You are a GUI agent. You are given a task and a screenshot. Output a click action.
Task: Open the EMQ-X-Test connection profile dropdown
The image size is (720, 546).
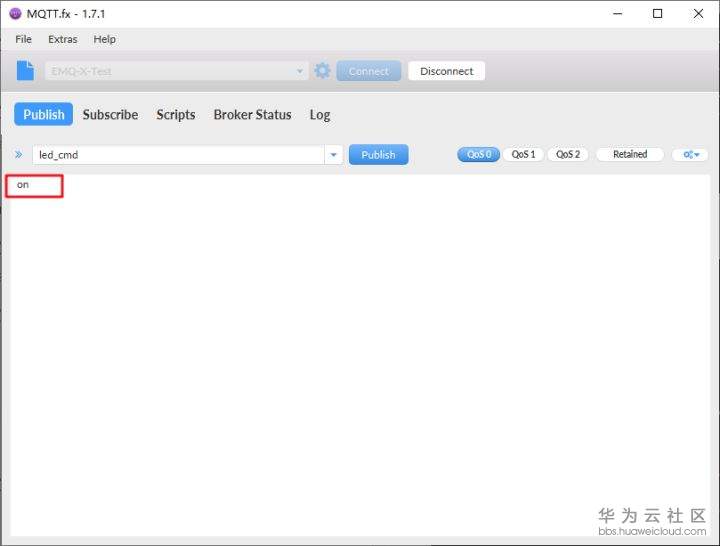pyautogui.click(x=177, y=71)
